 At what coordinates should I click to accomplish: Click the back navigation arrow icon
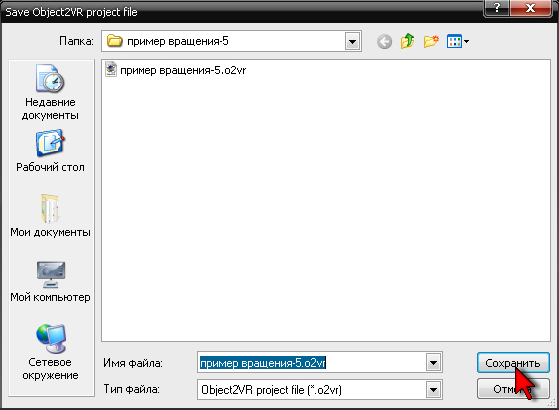[384, 42]
